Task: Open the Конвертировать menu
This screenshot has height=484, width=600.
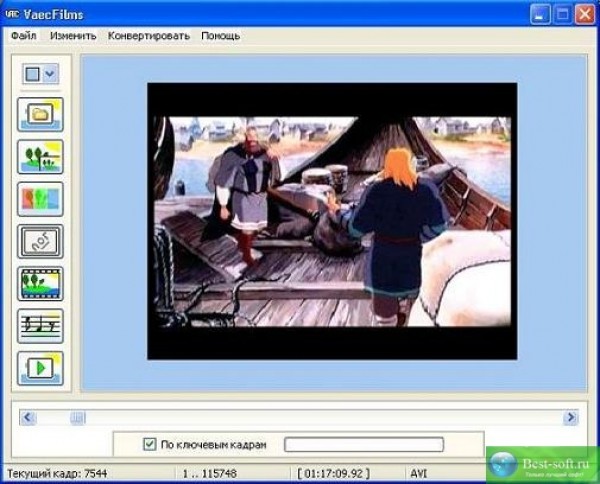Action: (x=149, y=36)
